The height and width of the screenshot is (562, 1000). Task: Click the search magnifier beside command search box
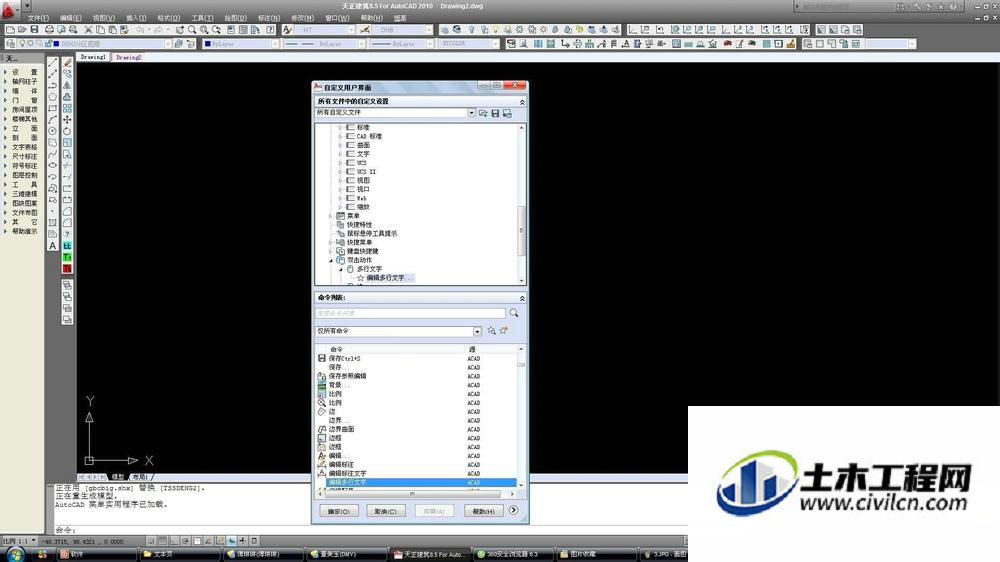[514, 313]
